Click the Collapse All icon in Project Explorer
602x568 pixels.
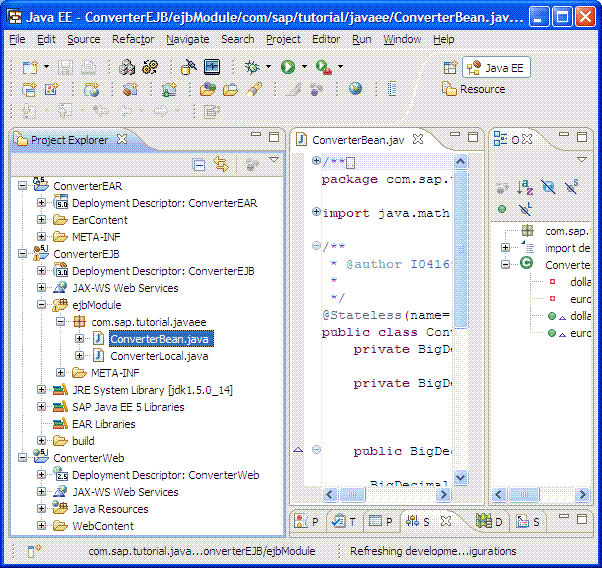coord(199,165)
